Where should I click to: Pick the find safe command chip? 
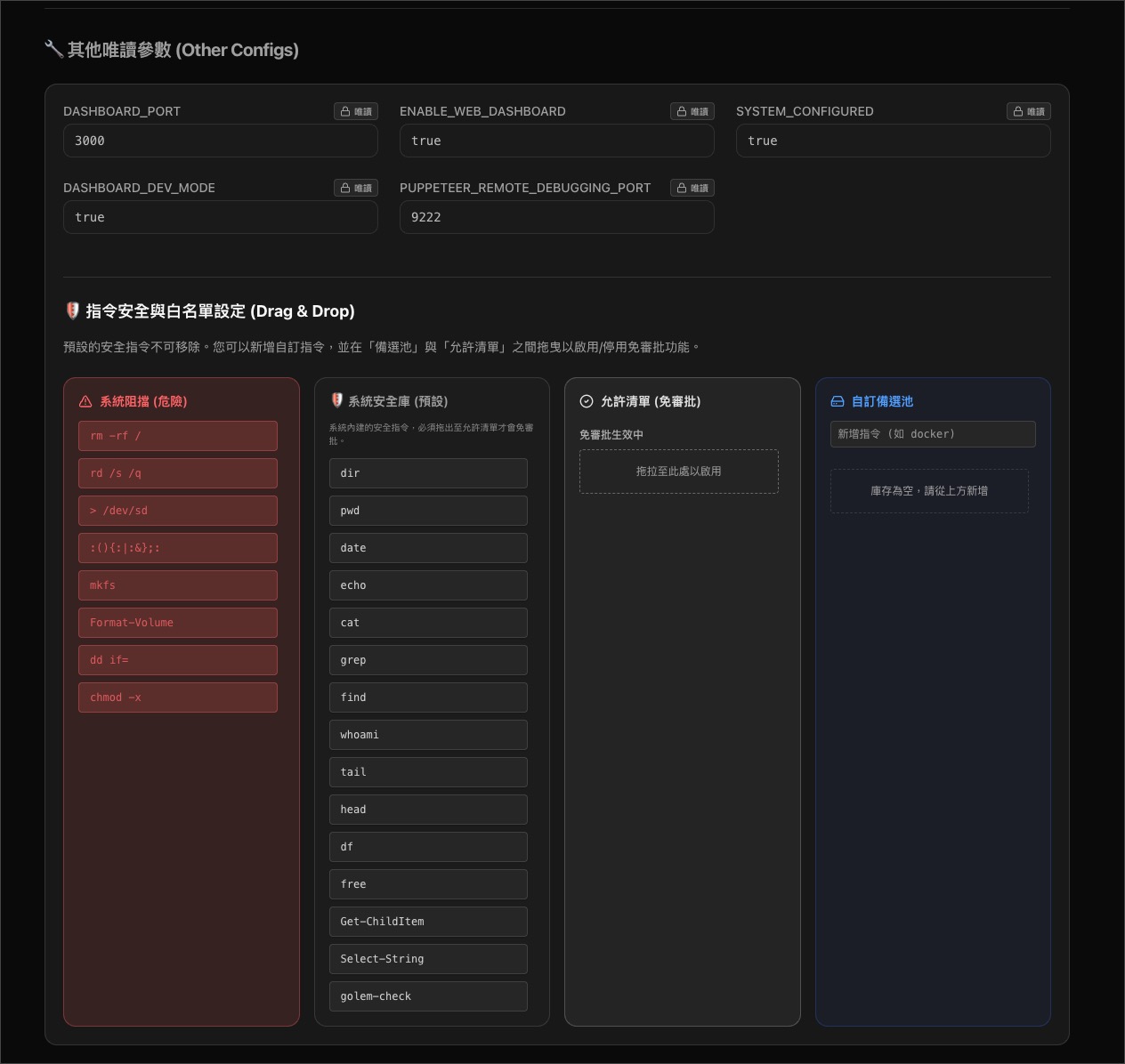pyautogui.click(x=428, y=697)
